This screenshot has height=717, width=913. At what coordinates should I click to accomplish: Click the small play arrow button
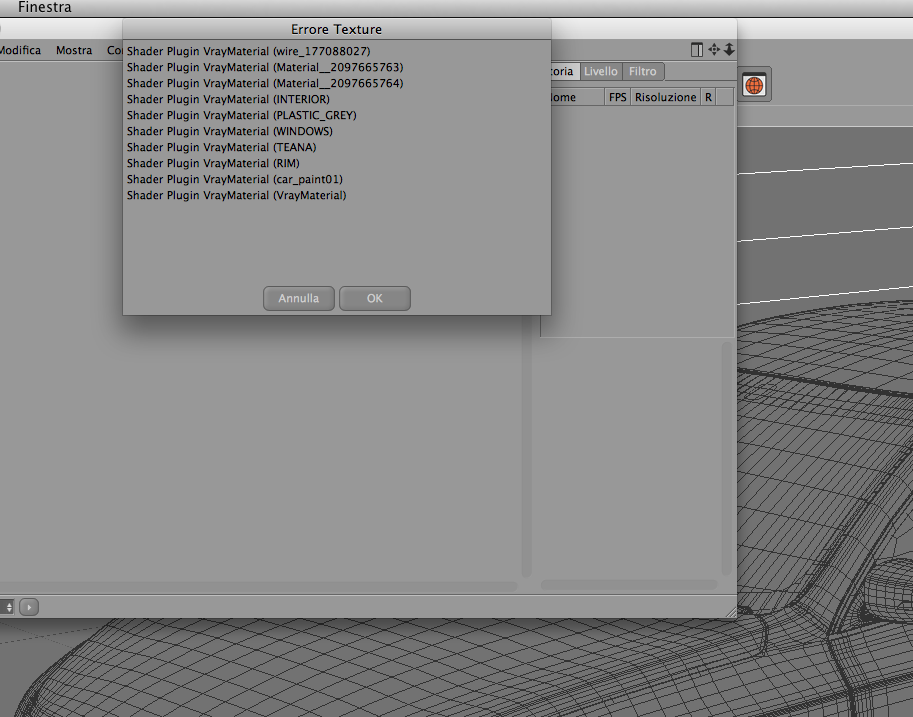point(29,607)
